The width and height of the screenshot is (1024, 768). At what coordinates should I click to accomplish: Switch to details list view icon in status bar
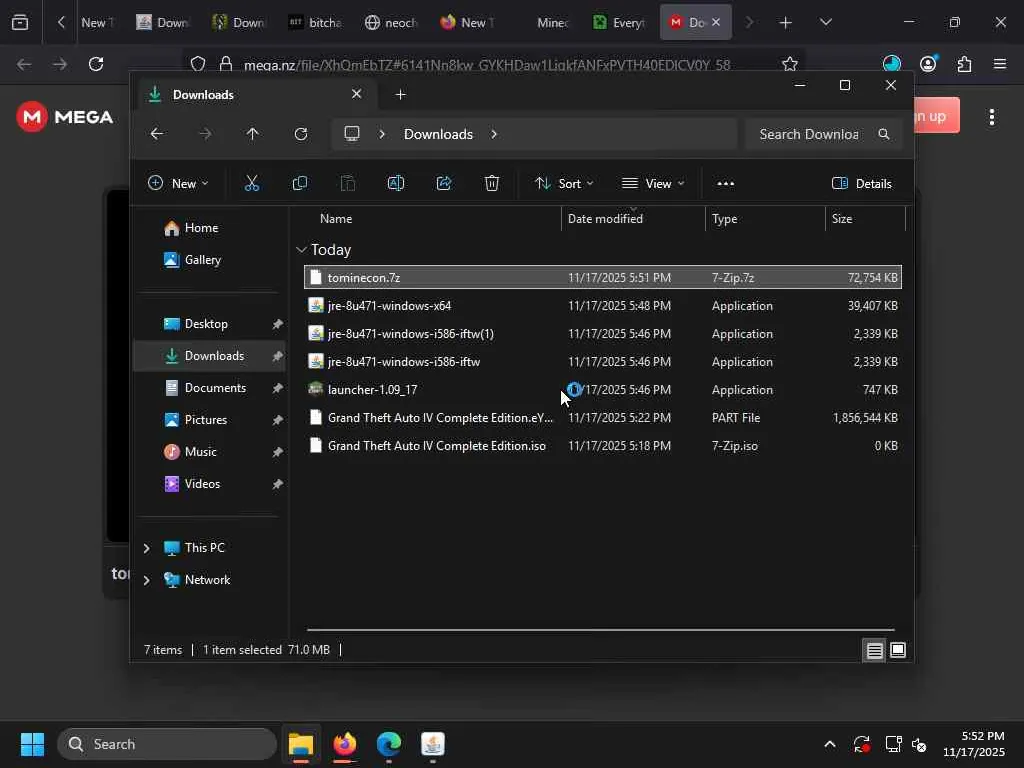874,650
